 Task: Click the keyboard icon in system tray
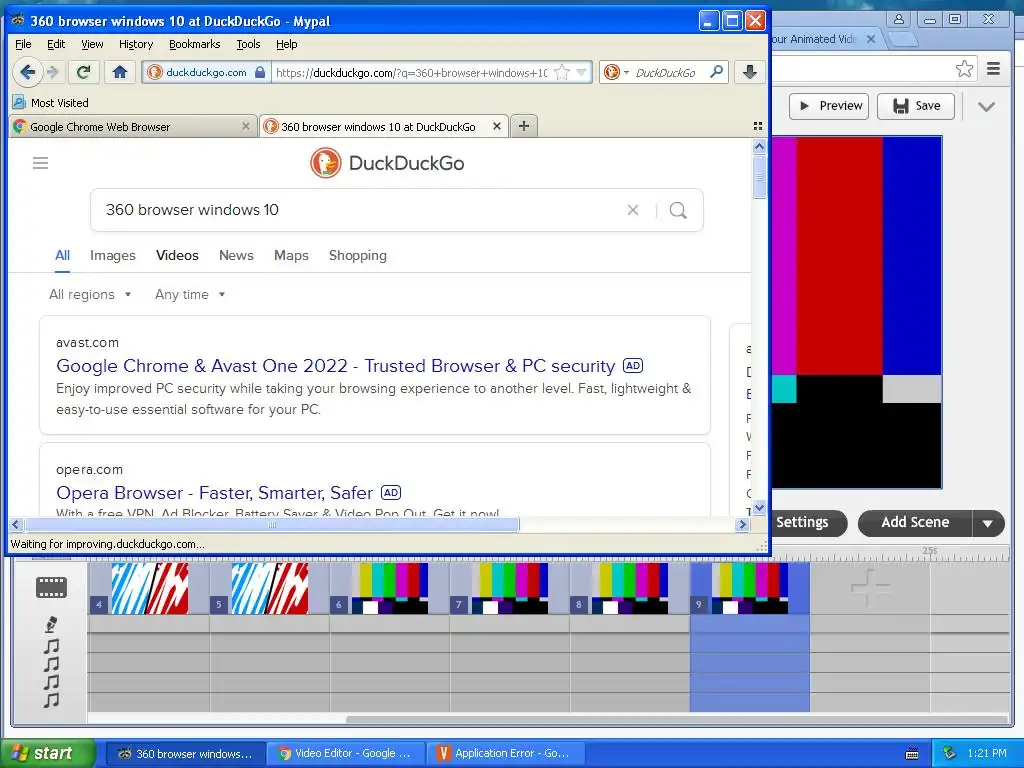pyautogui.click(x=912, y=754)
